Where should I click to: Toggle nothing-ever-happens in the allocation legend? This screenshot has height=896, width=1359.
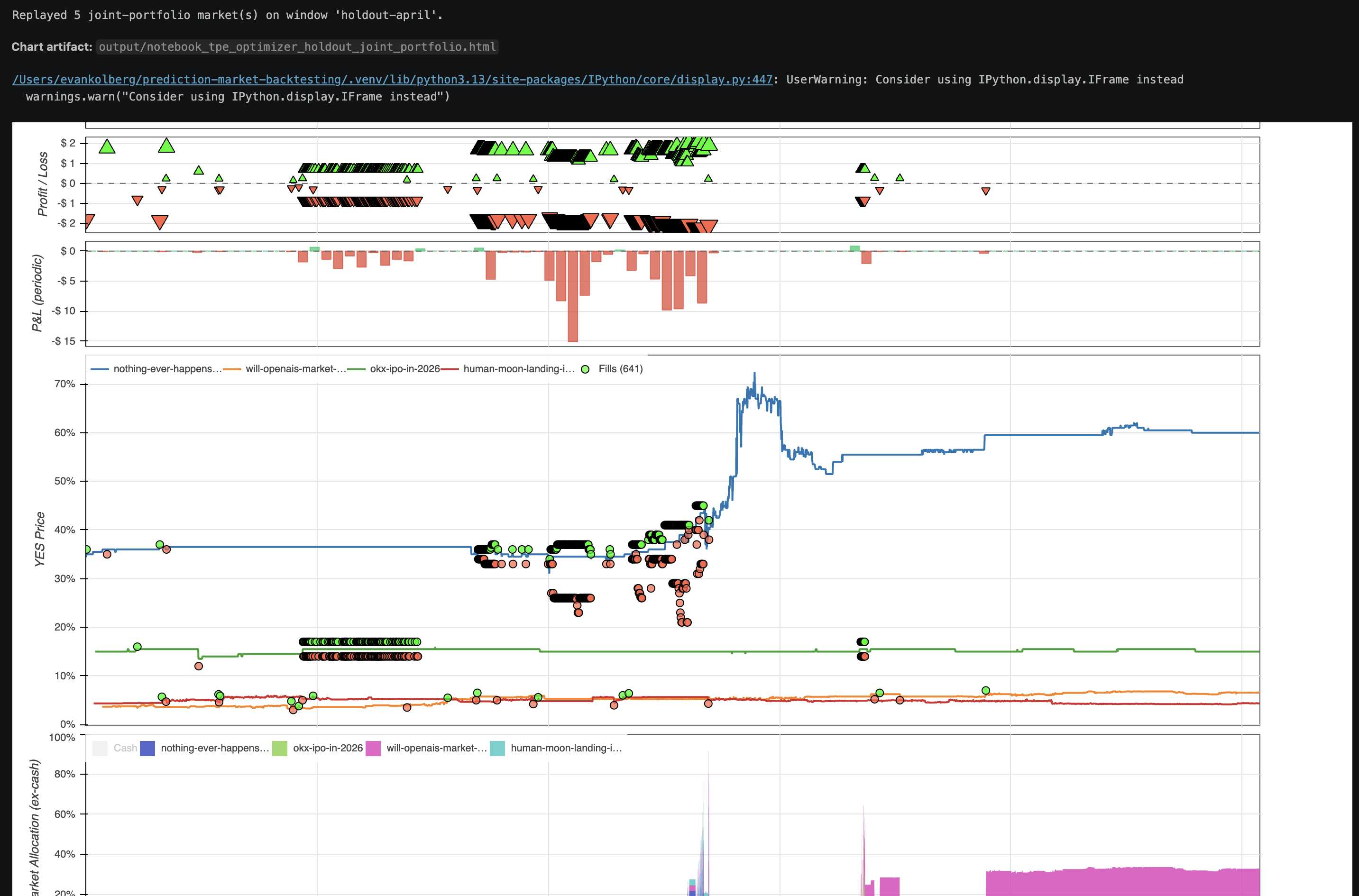click(x=211, y=748)
